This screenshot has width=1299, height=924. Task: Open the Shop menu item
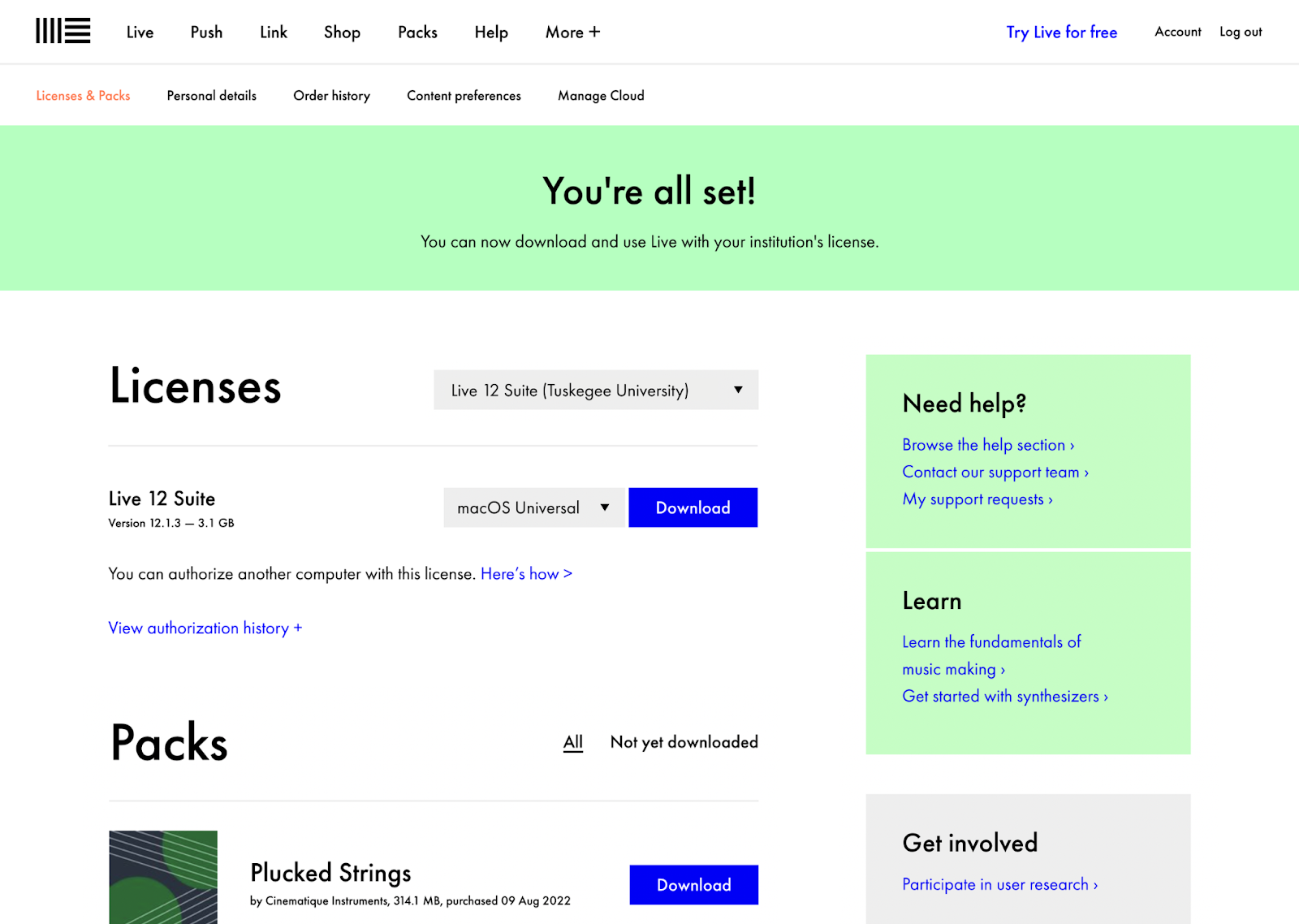(342, 32)
